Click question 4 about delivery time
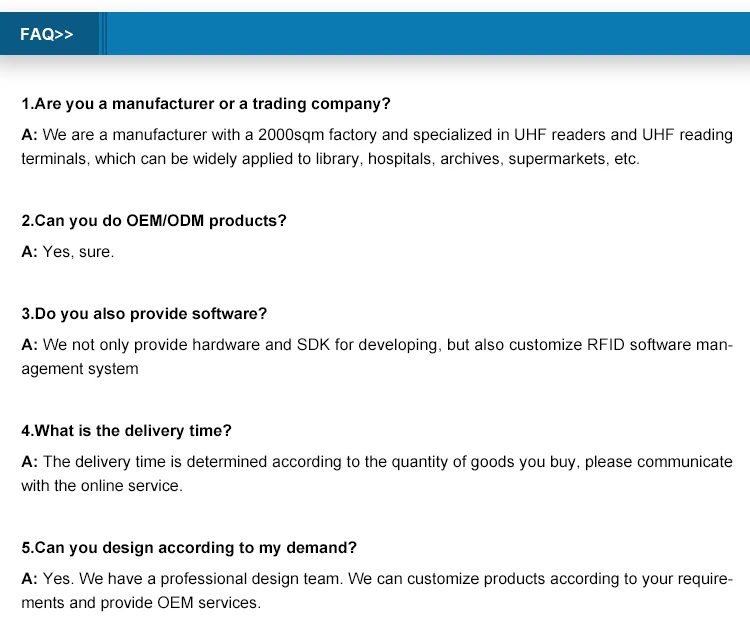Screen dimensions: 750x620 coord(126,431)
